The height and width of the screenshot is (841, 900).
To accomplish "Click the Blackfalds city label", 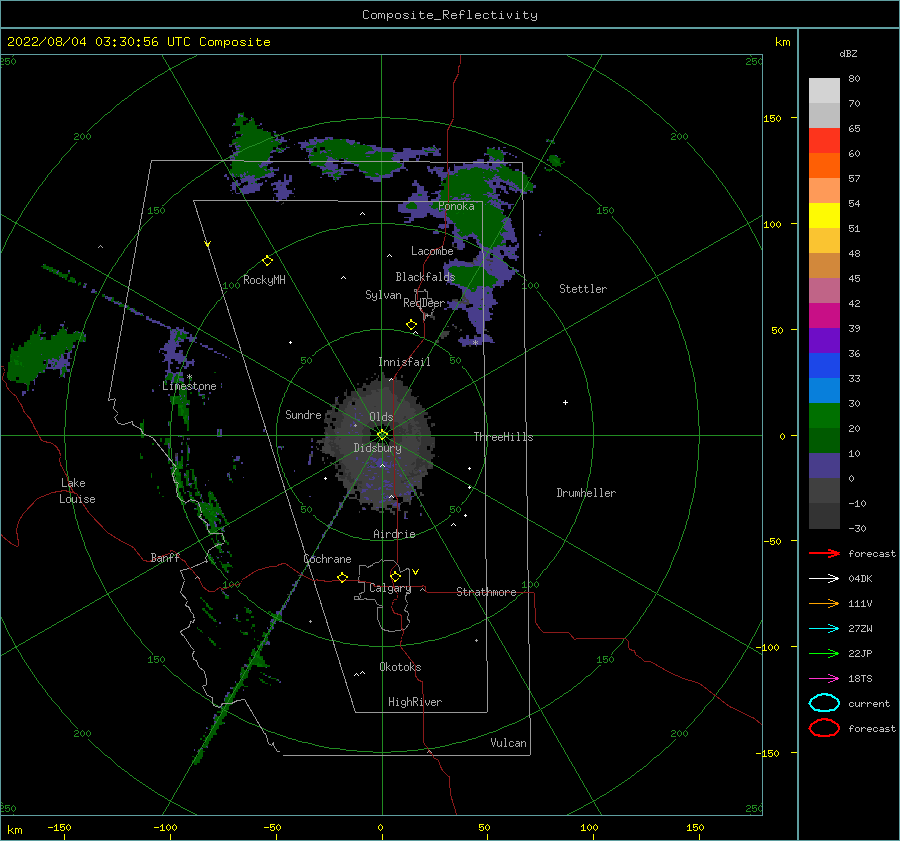I will 425,277.
